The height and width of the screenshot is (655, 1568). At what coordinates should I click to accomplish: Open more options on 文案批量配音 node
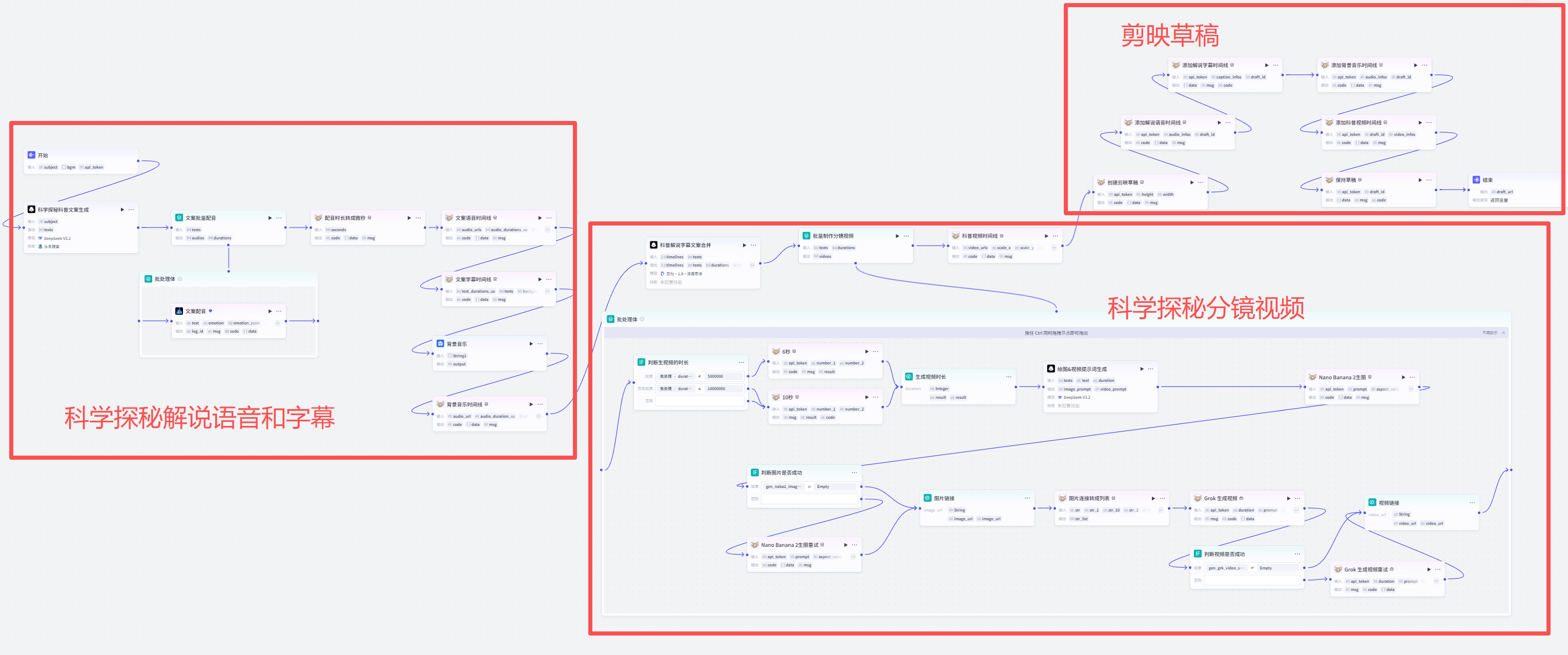[x=279, y=218]
